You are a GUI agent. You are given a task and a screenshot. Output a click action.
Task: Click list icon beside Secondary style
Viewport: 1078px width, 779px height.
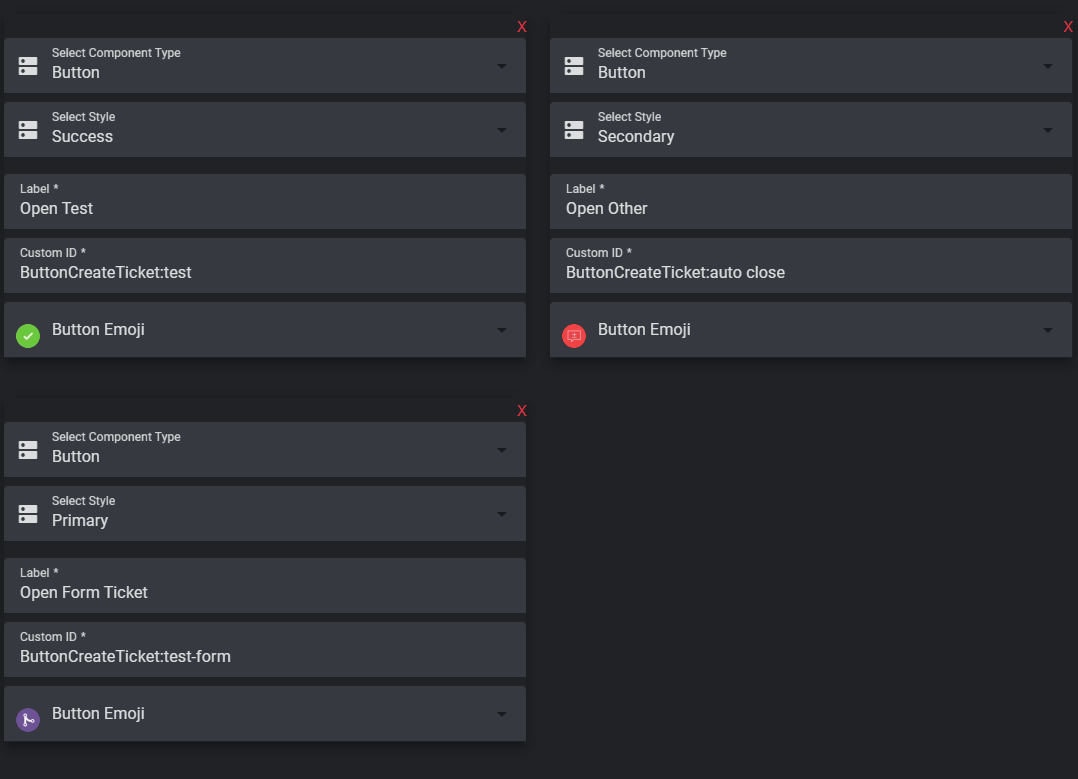point(574,130)
